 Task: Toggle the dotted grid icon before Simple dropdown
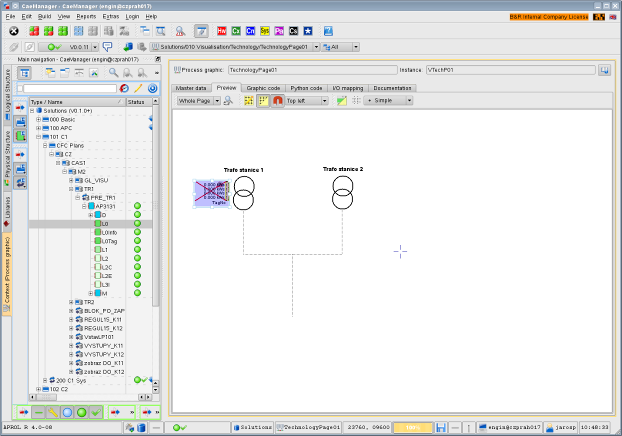(356, 100)
